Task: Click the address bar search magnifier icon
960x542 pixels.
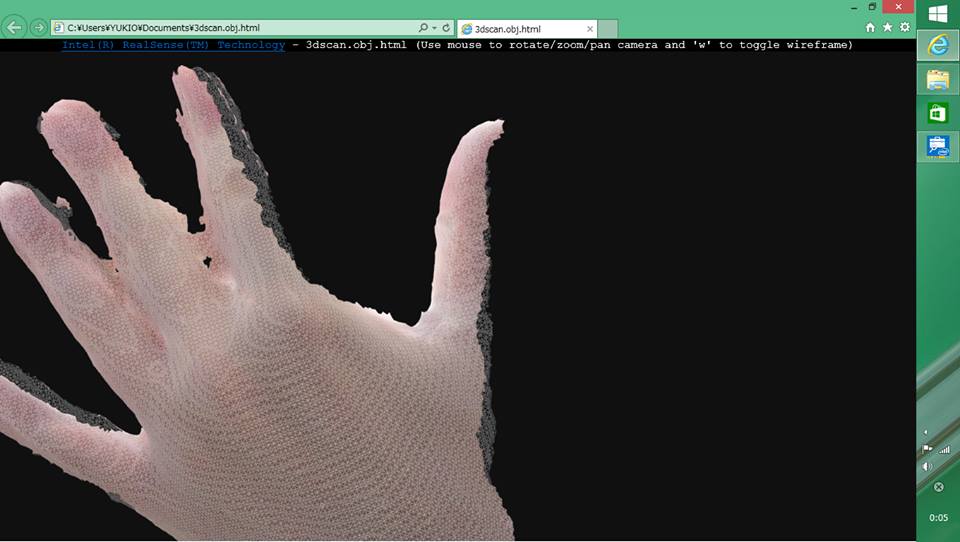Action: pyautogui.click(x=423, y=28)
